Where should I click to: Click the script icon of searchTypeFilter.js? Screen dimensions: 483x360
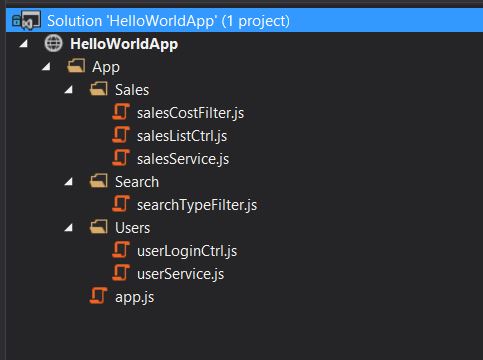[x=121, y=204]
